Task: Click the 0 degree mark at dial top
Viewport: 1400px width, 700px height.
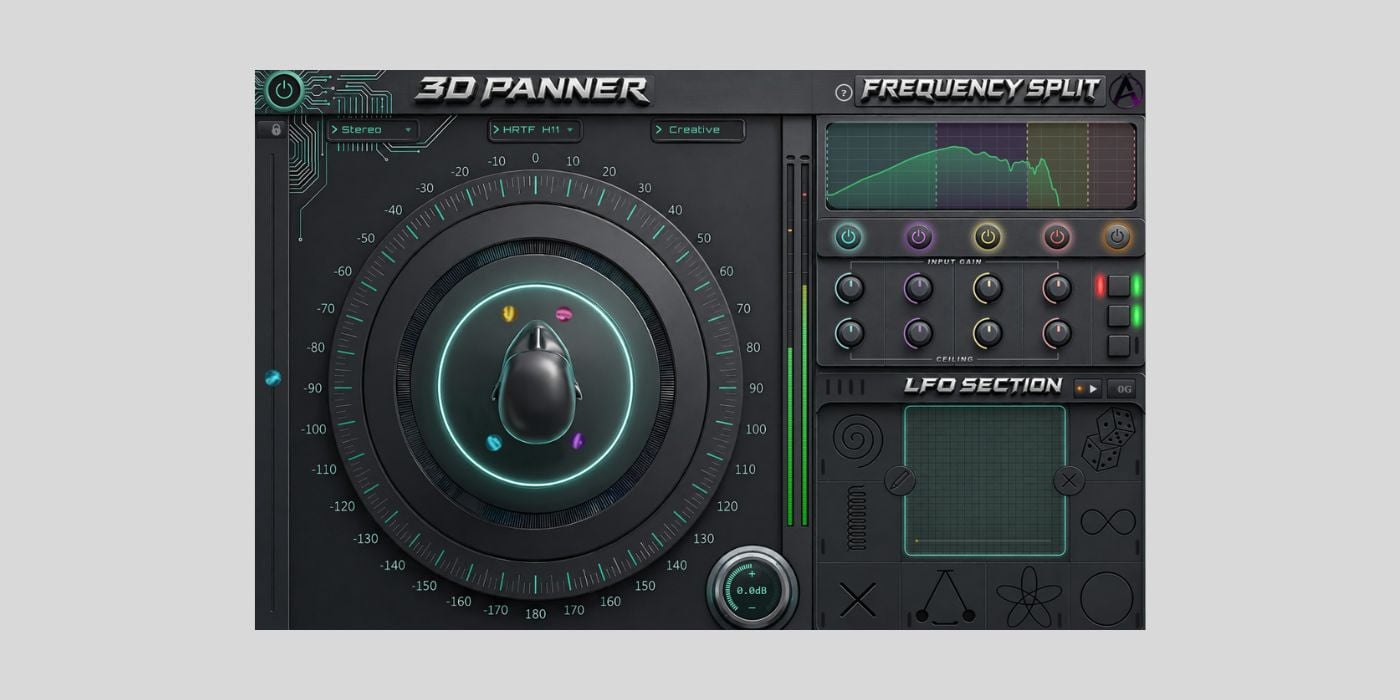Action: [535, 158]
